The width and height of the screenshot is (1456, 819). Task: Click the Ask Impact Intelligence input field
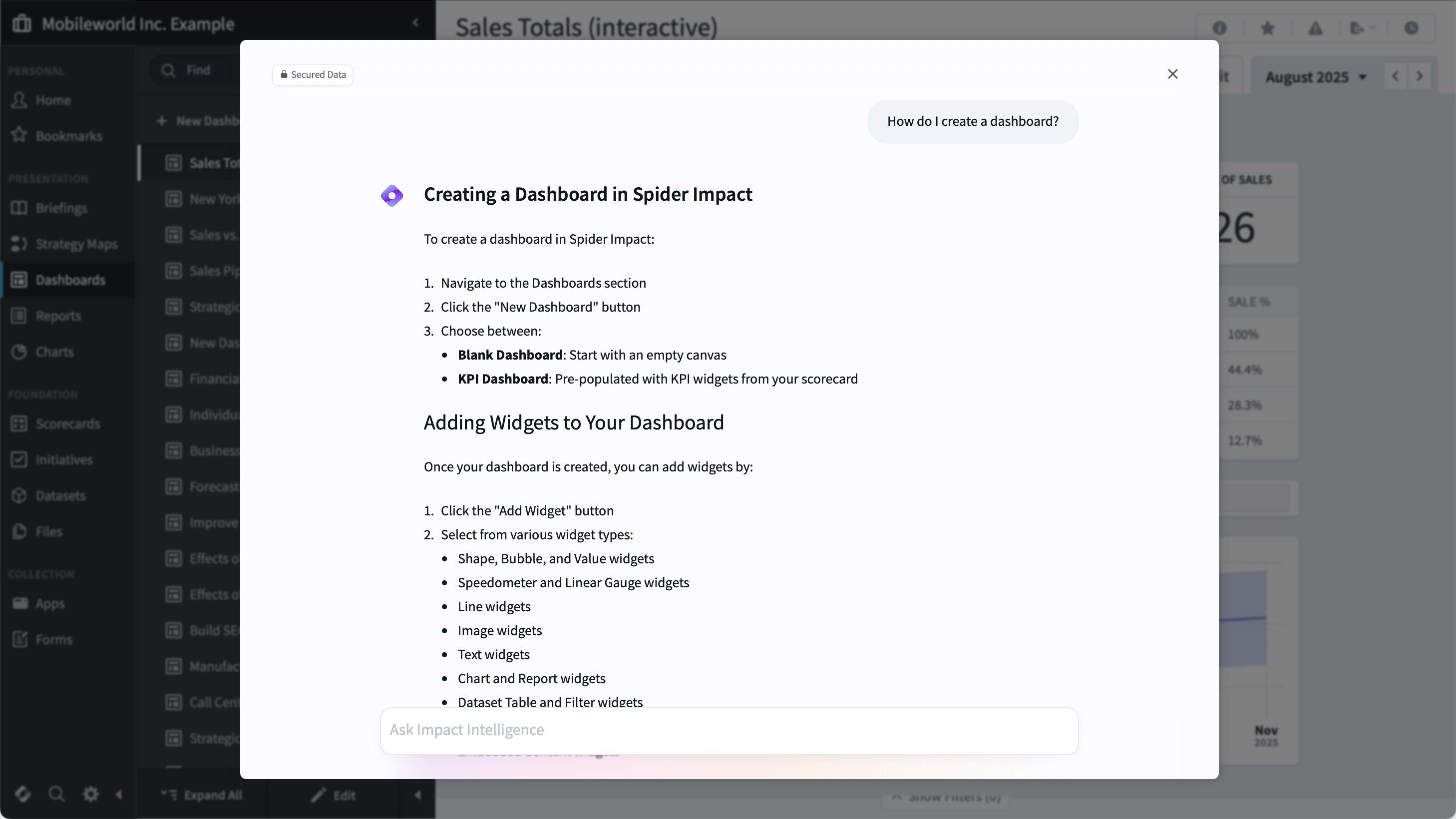pos(729,730)
